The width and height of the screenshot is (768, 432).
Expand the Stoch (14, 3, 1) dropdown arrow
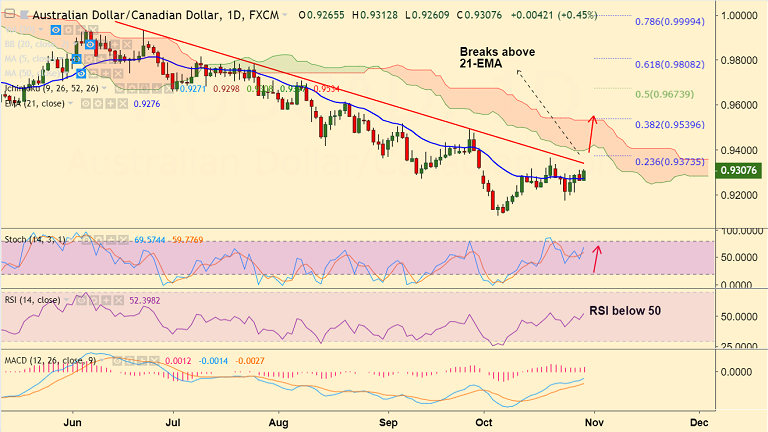pos(69,240)
